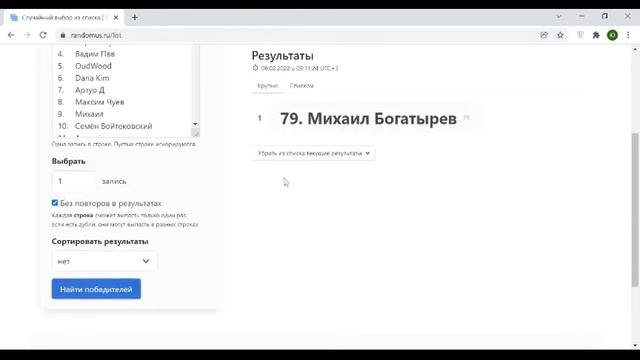Click the textarea resize handle
This screenshot has height=360, width=640.
pyautogui.click(x=196, y=133)
